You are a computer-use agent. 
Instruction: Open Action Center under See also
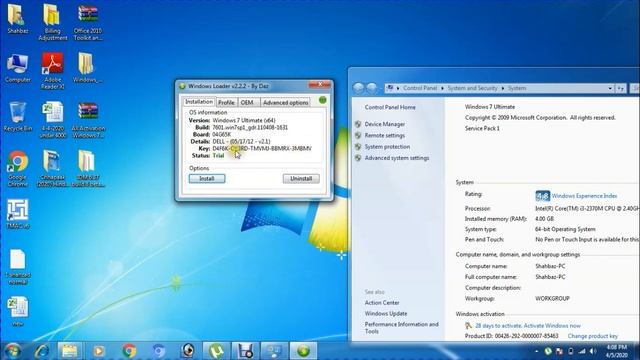pos(382,303)
